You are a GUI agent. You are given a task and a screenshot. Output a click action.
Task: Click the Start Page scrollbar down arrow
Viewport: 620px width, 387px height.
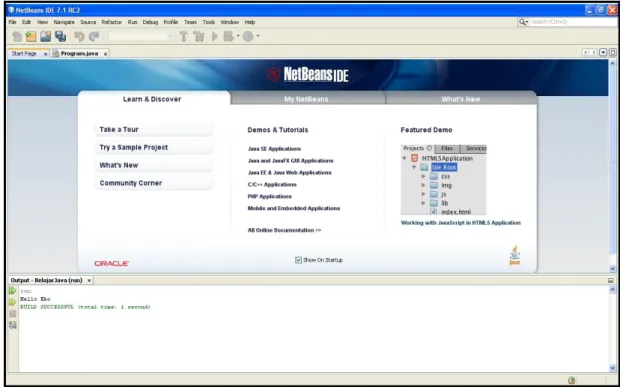(x=612, y=269)
